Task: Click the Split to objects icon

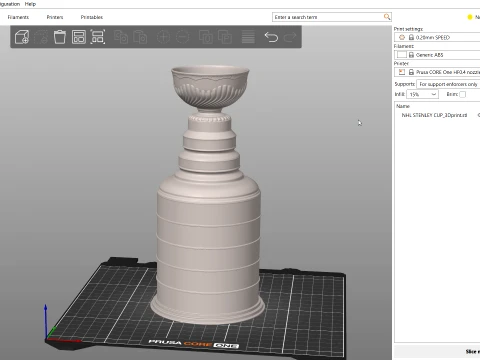Action: [206, 37]
